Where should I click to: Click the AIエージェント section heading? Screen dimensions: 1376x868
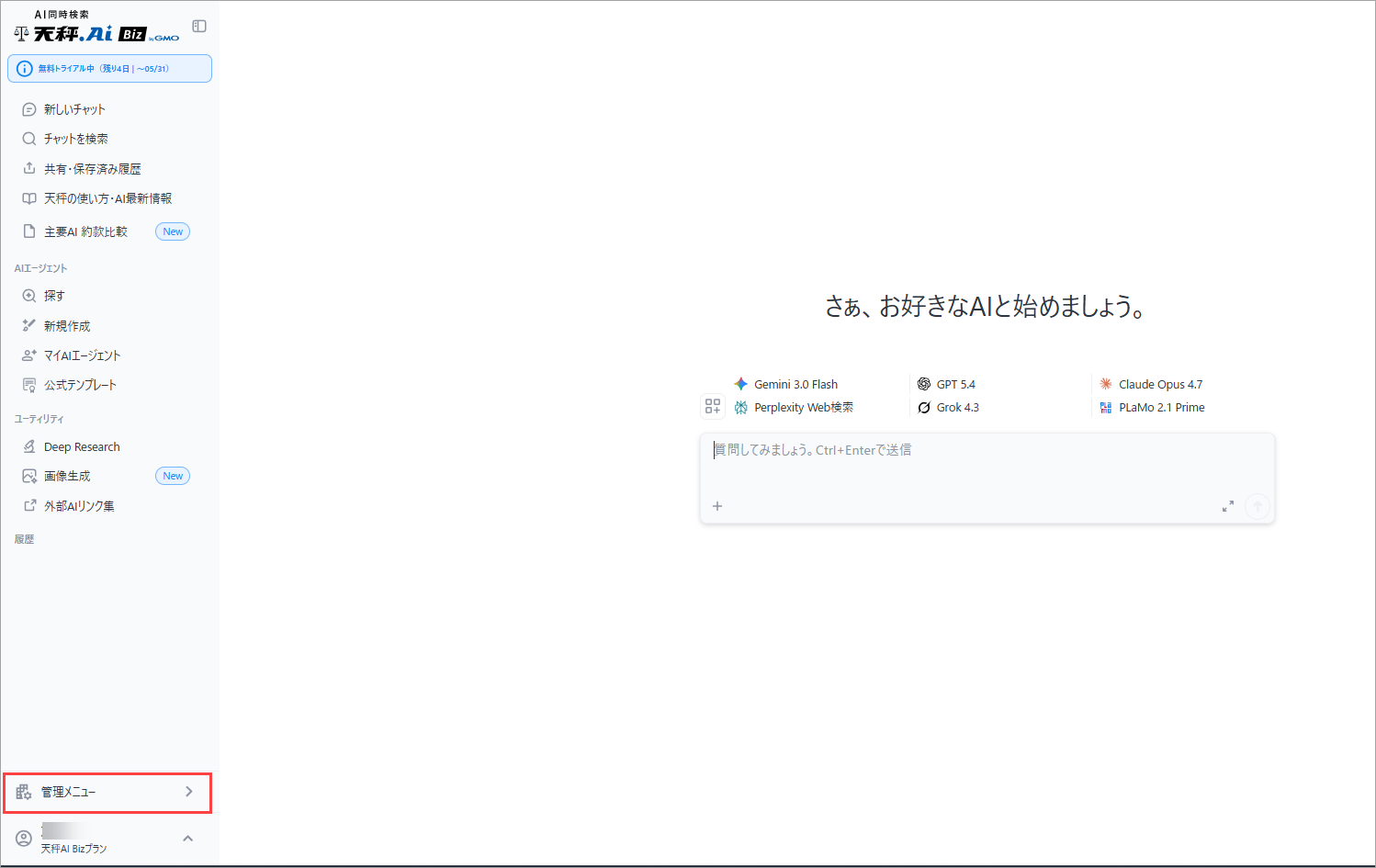pos(40,268)
